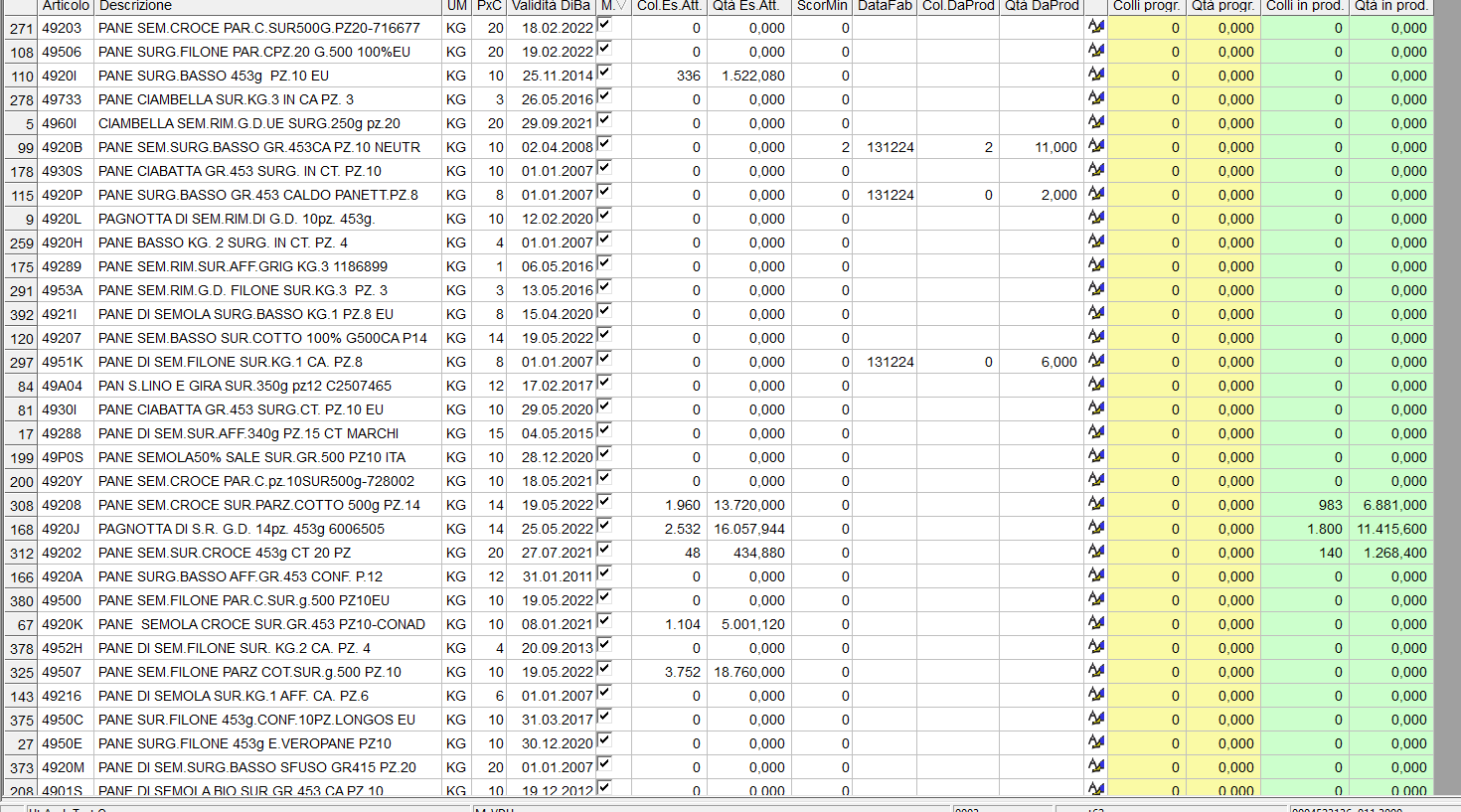Click chart icon in the 49507 row

[x=1096, y=671]
